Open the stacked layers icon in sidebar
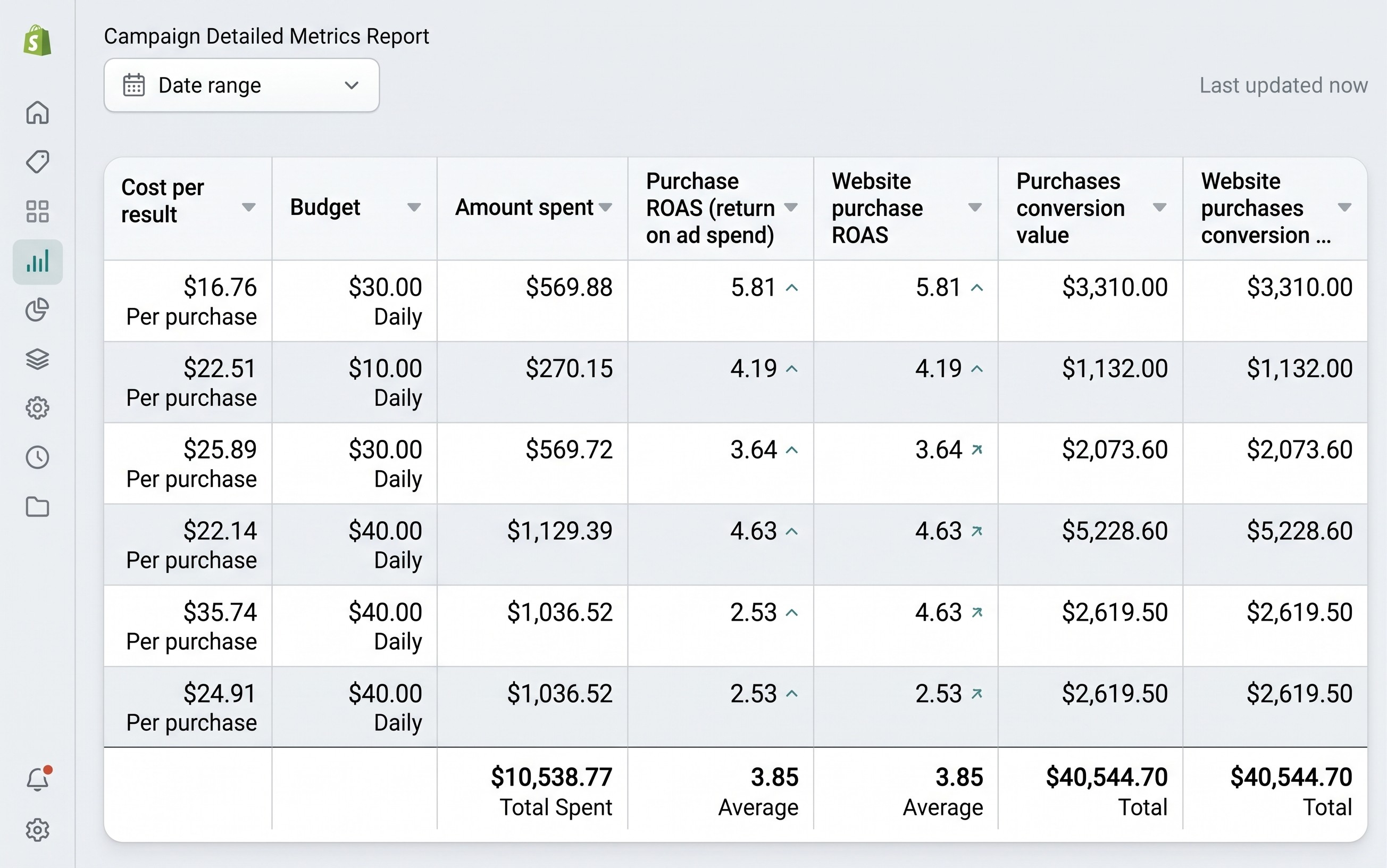Viewport: 1387px width, 868px height. [37, 360]
